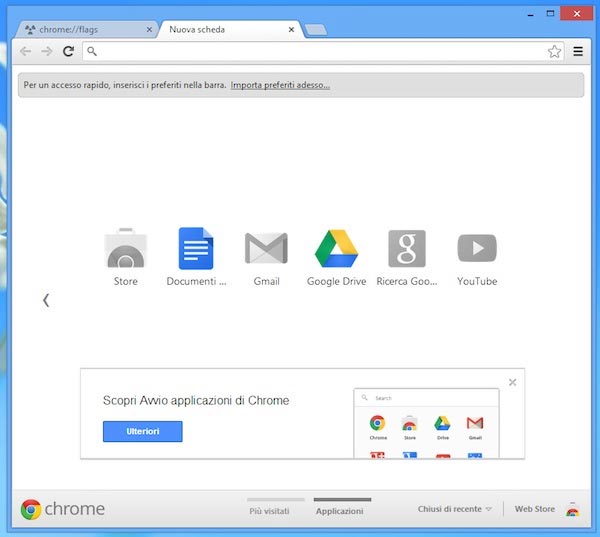The height and width of the screenshot is (537, 600).
Task: Switch to the chrome://flags tab
Action: tap(86, 29)
